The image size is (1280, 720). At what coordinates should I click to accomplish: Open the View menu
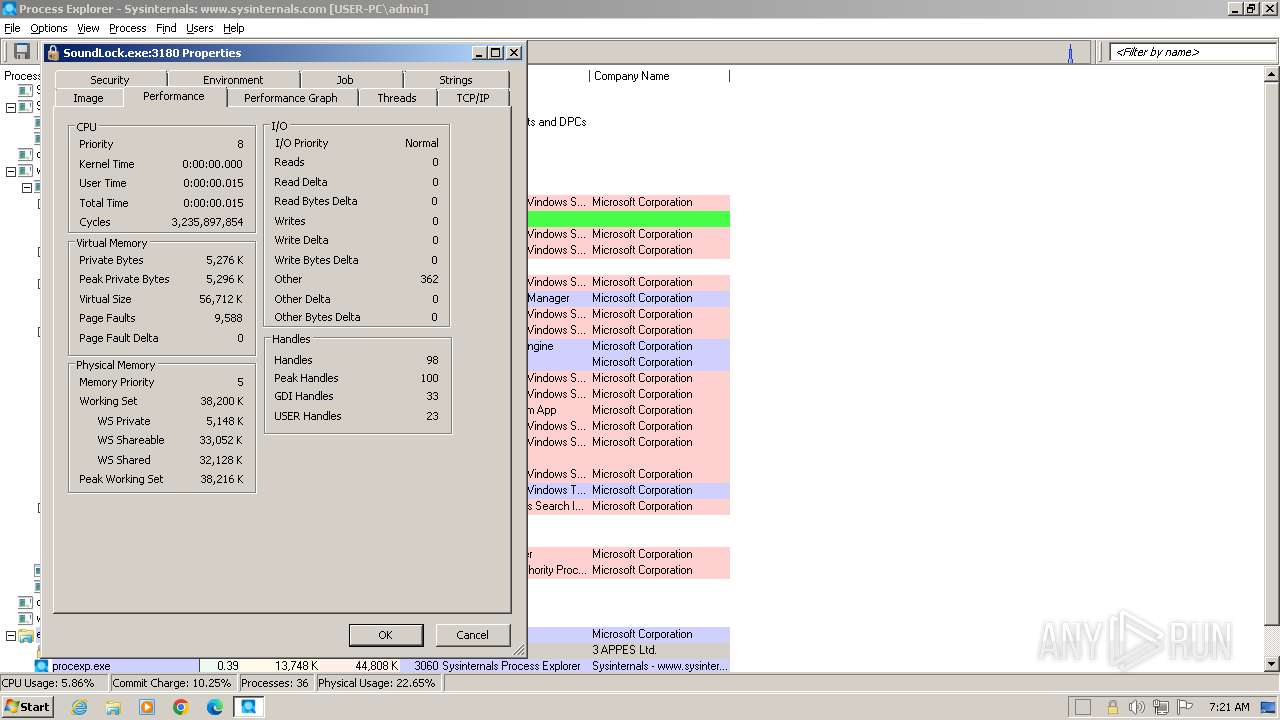point(88,28)
